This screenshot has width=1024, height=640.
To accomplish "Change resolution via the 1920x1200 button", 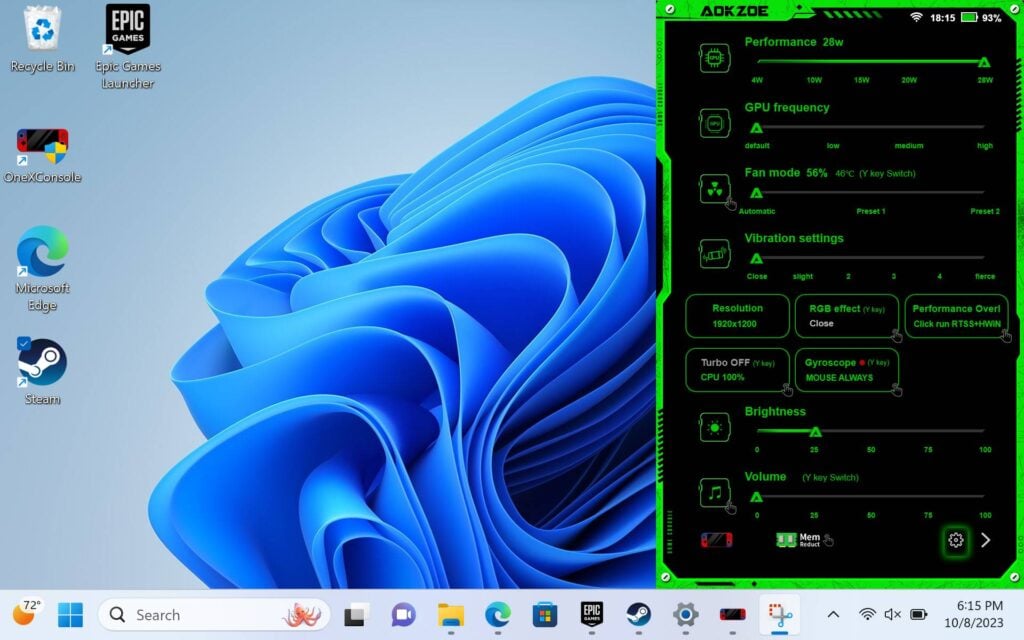I will click(x=736, y=315).
